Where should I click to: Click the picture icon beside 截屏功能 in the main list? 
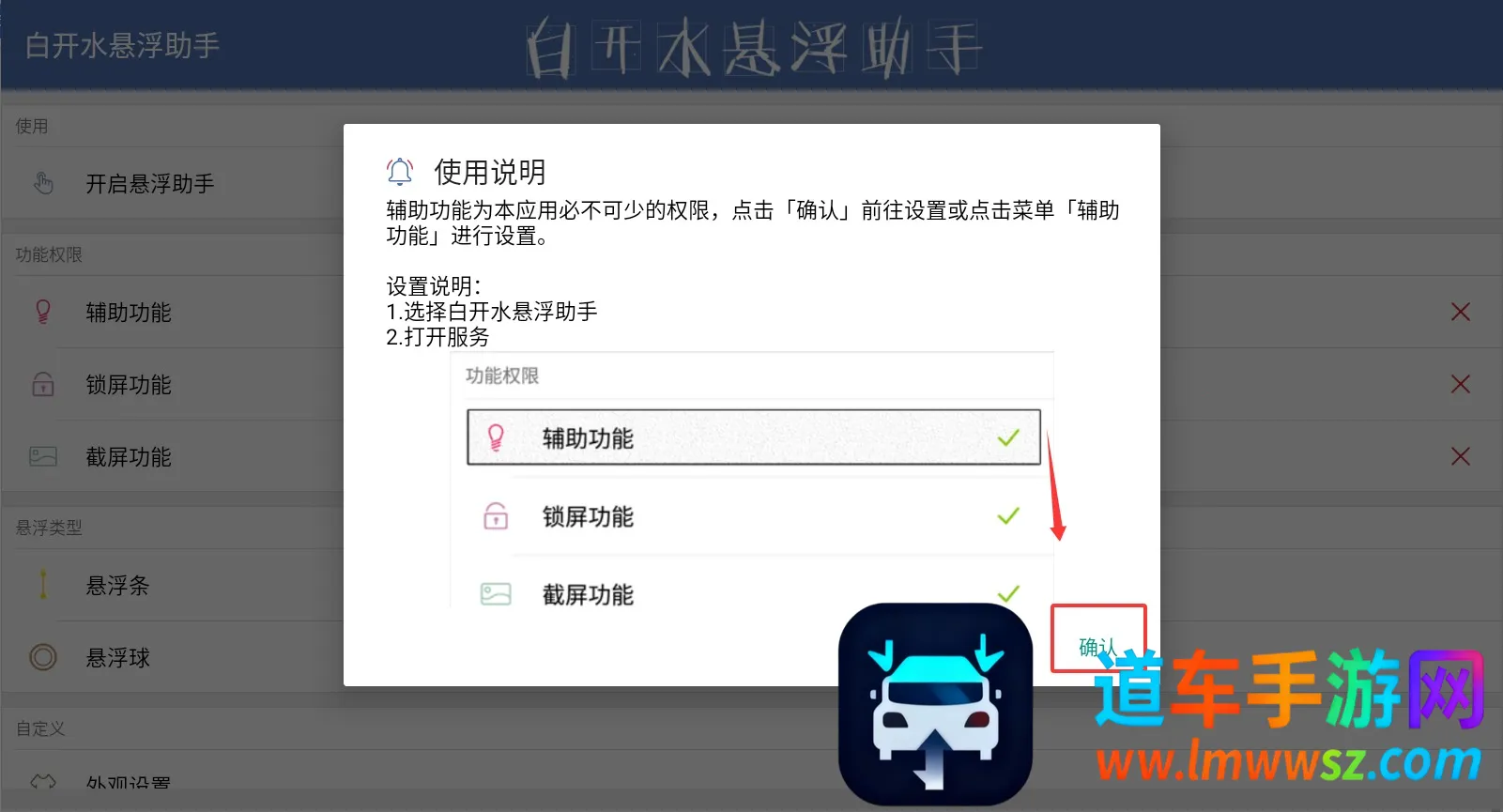[x=43, y=456]
